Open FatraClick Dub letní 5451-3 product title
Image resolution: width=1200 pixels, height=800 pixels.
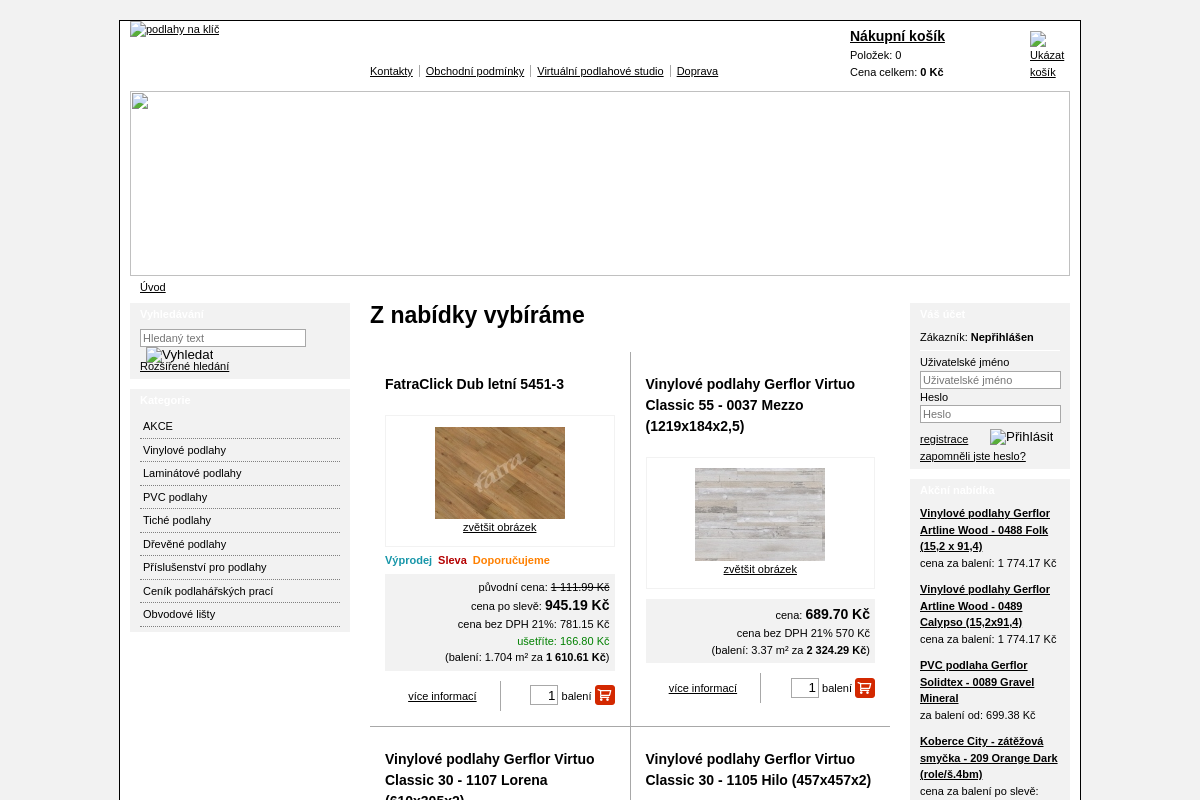(474, 384)
